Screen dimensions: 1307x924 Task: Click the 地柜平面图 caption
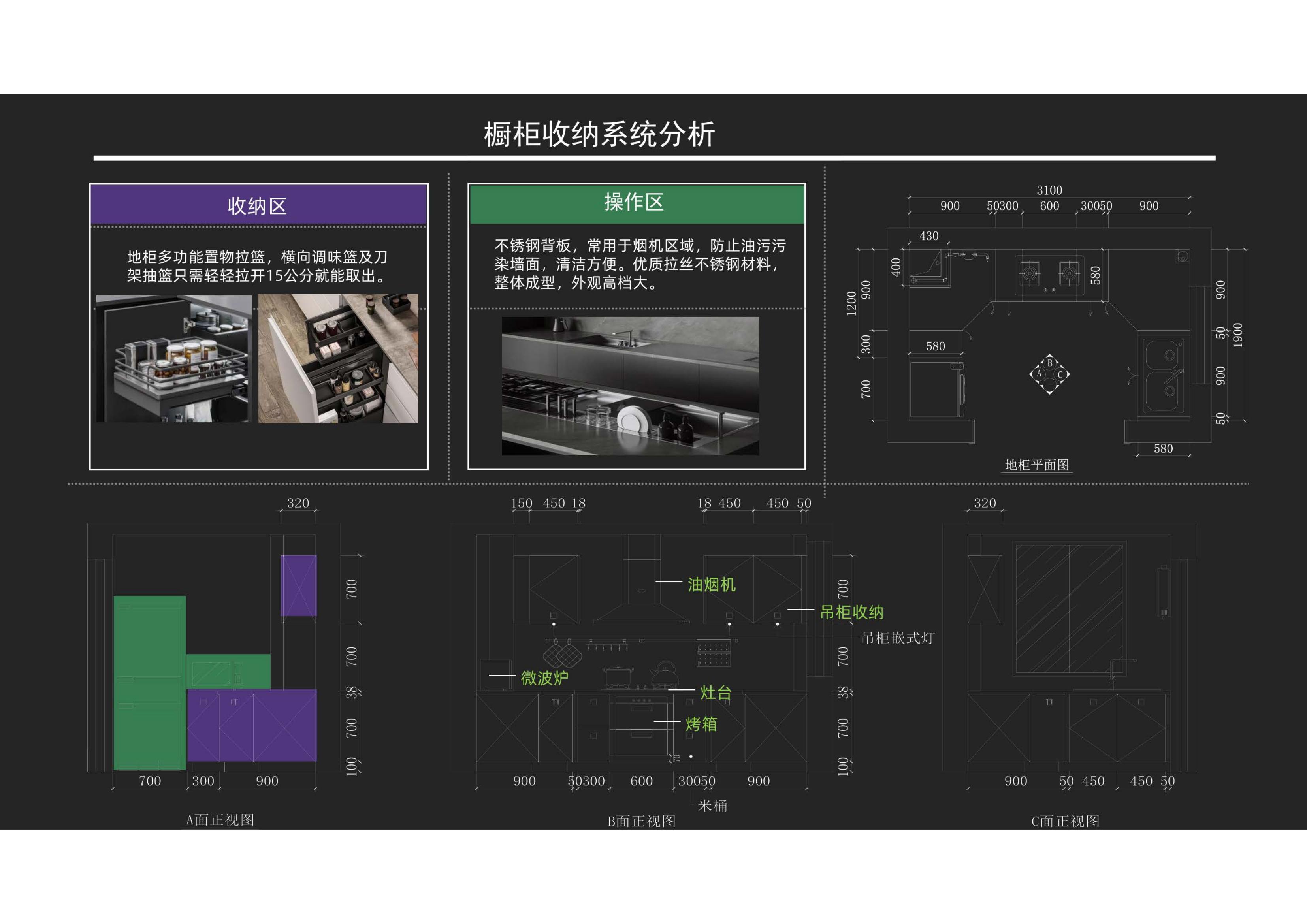pos(1037,465)
